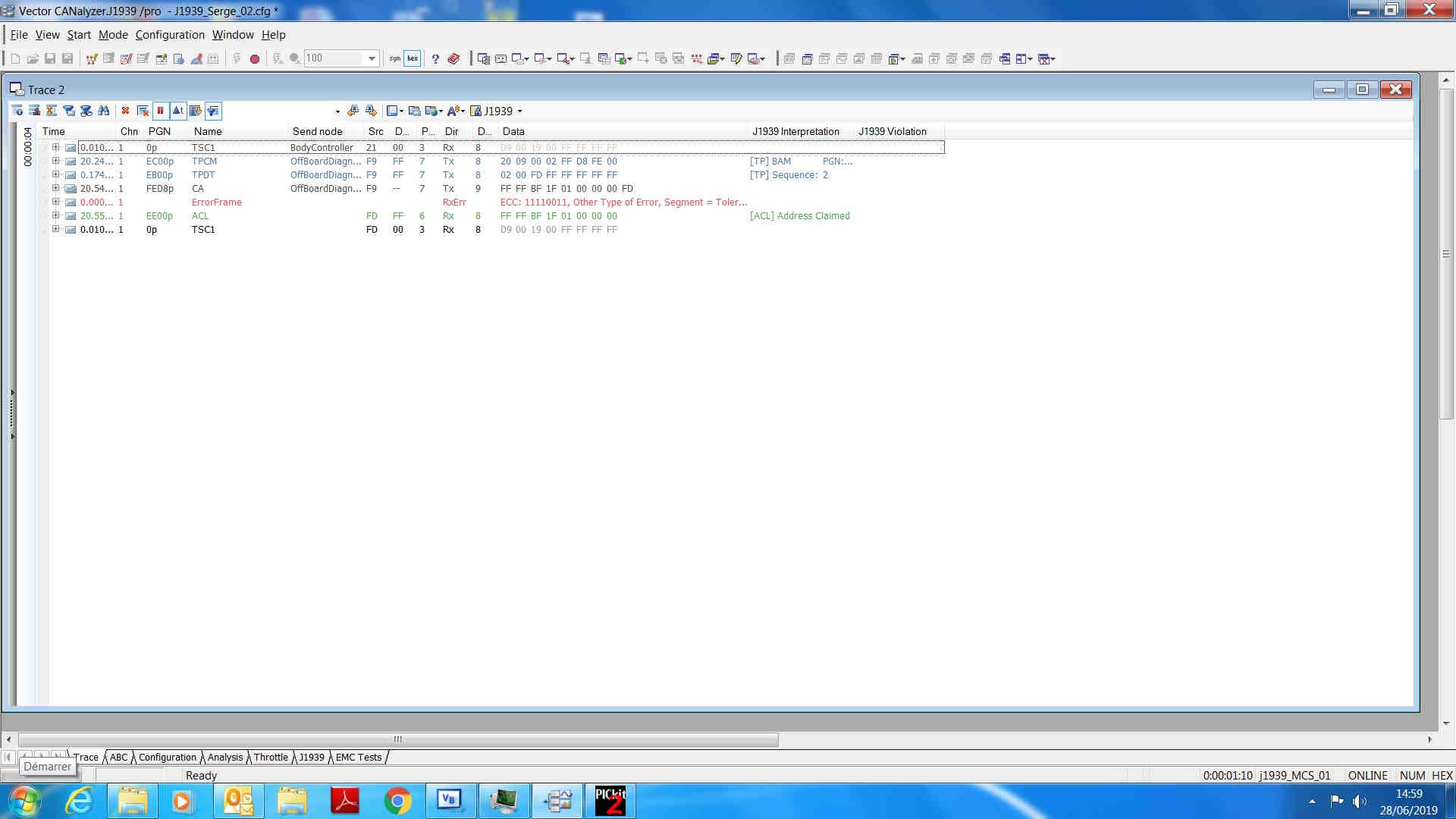
Task: Open PICkit 2 from the taskbar
Action: click(610, 801)
